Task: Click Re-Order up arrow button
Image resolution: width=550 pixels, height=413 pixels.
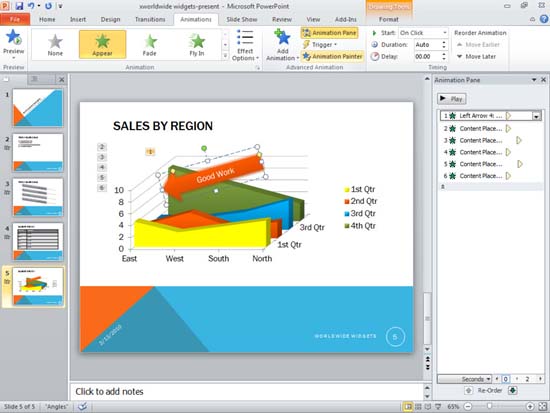Action: 469,391
